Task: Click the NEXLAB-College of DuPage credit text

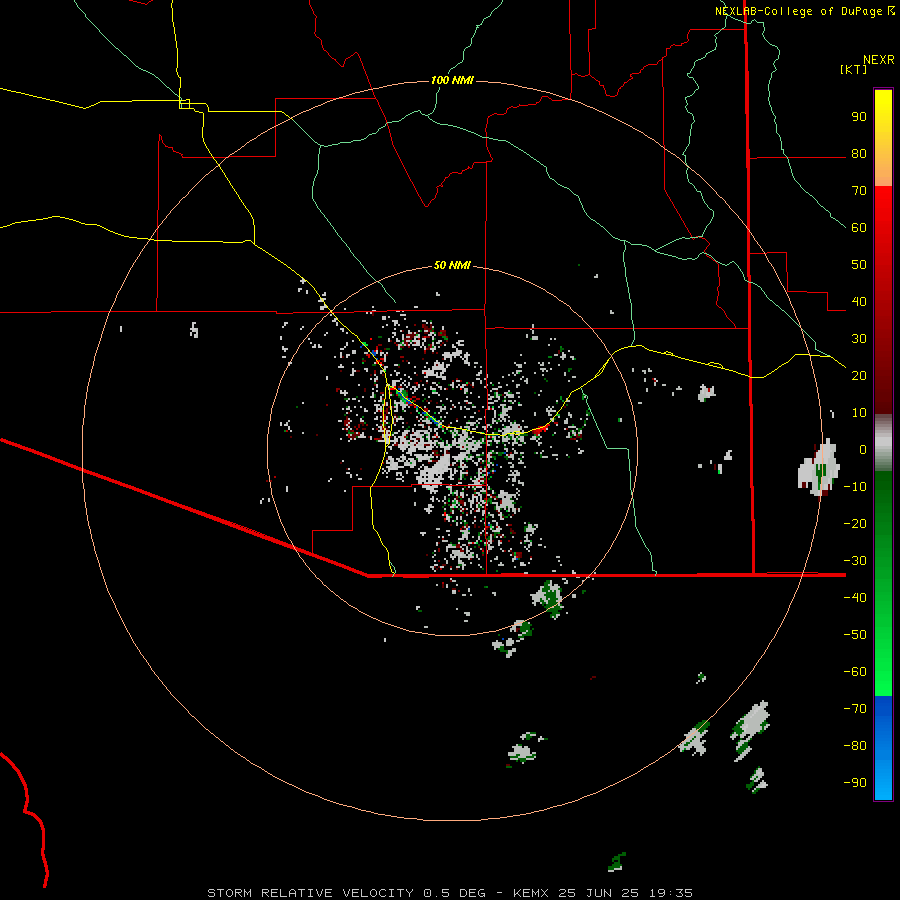Action: coord(800,11)
